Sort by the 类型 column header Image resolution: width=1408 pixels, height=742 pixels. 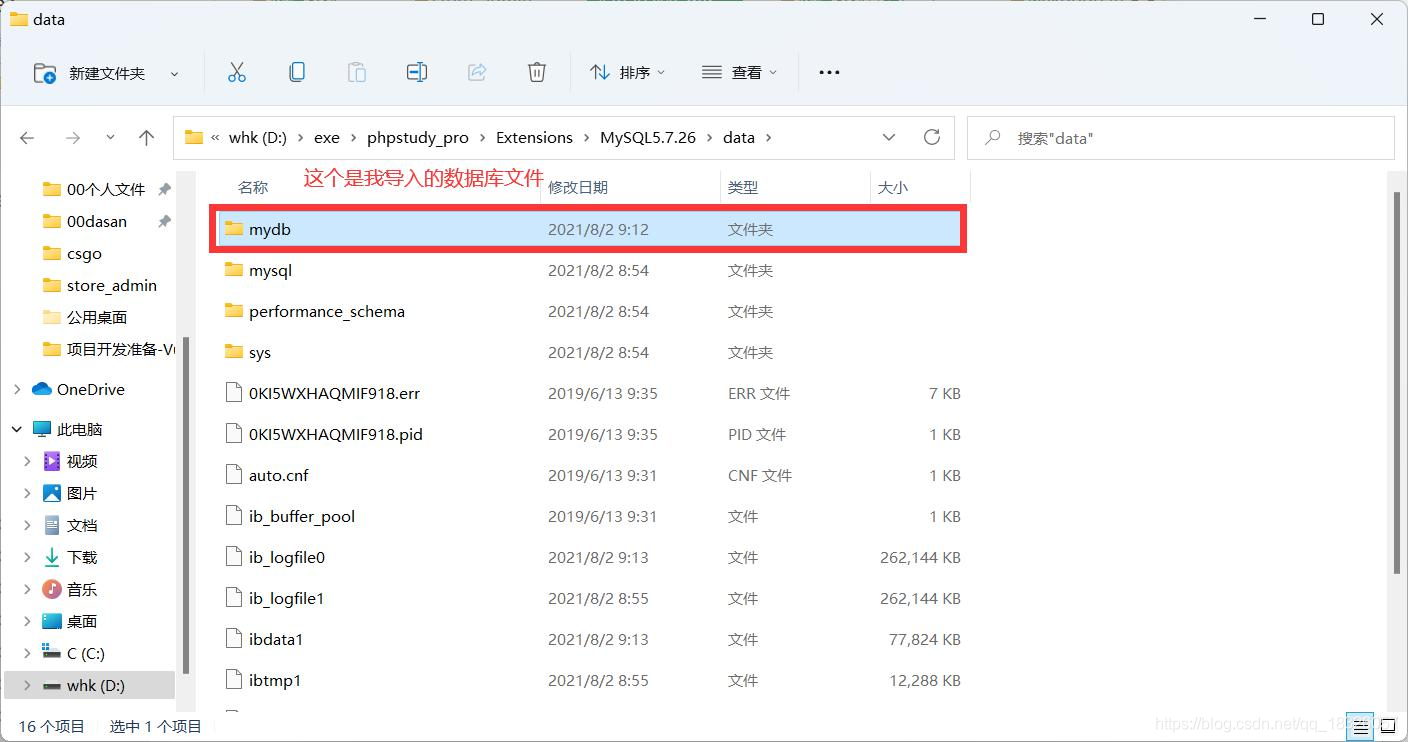(x=743, y=187)
